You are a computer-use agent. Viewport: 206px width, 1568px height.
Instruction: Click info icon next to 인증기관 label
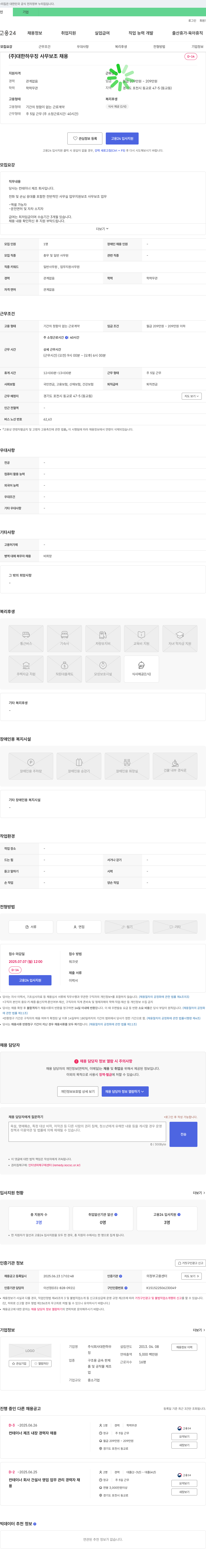pyautogui.click(x=120, y=1276)
